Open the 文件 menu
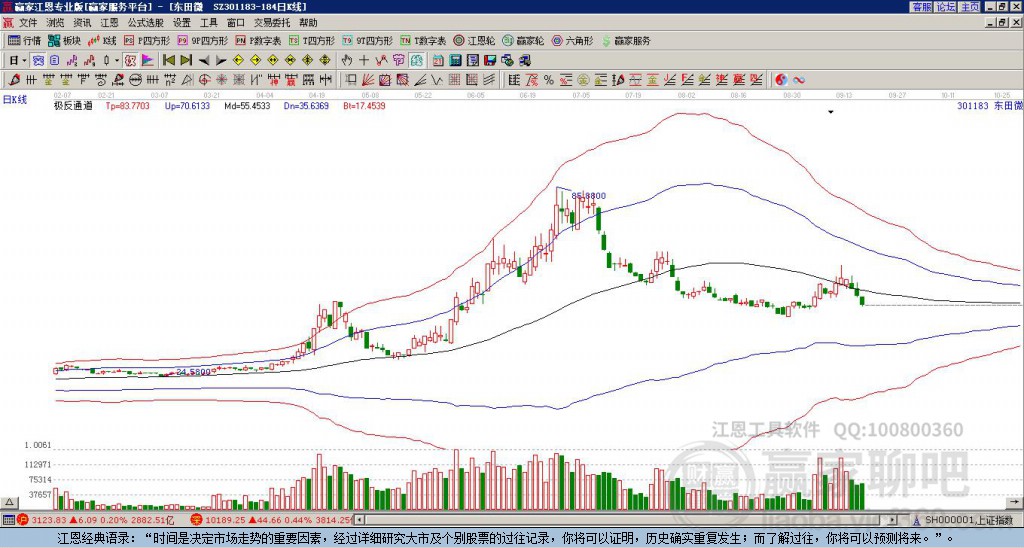Viewport: 1024px width, 548px height. (28, 23)
